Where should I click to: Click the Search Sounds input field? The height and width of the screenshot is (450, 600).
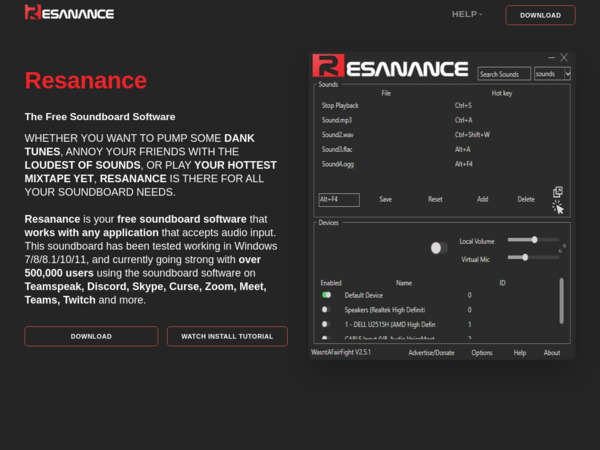[503, 74]
